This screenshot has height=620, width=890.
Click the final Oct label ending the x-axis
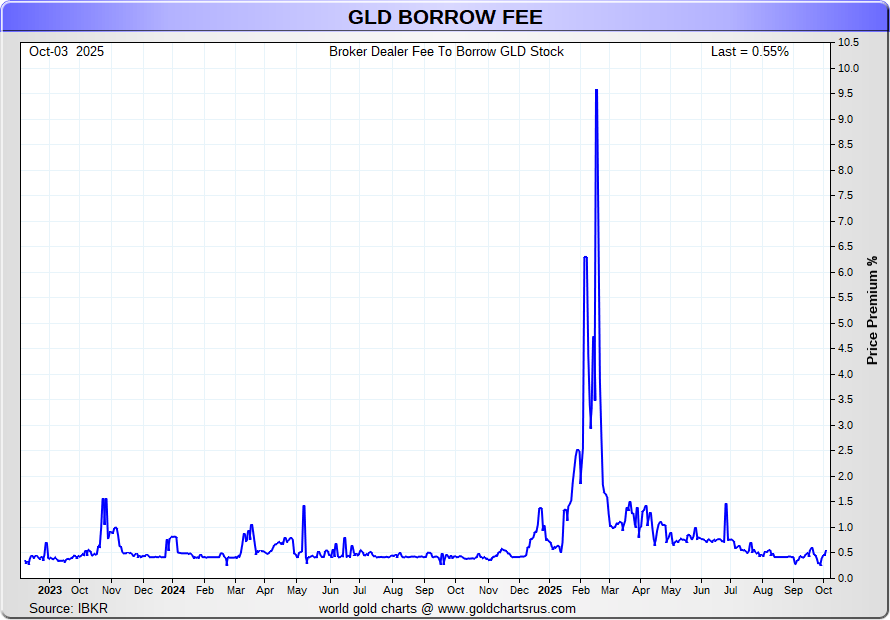pyautogui.click(x=824, y=590)
